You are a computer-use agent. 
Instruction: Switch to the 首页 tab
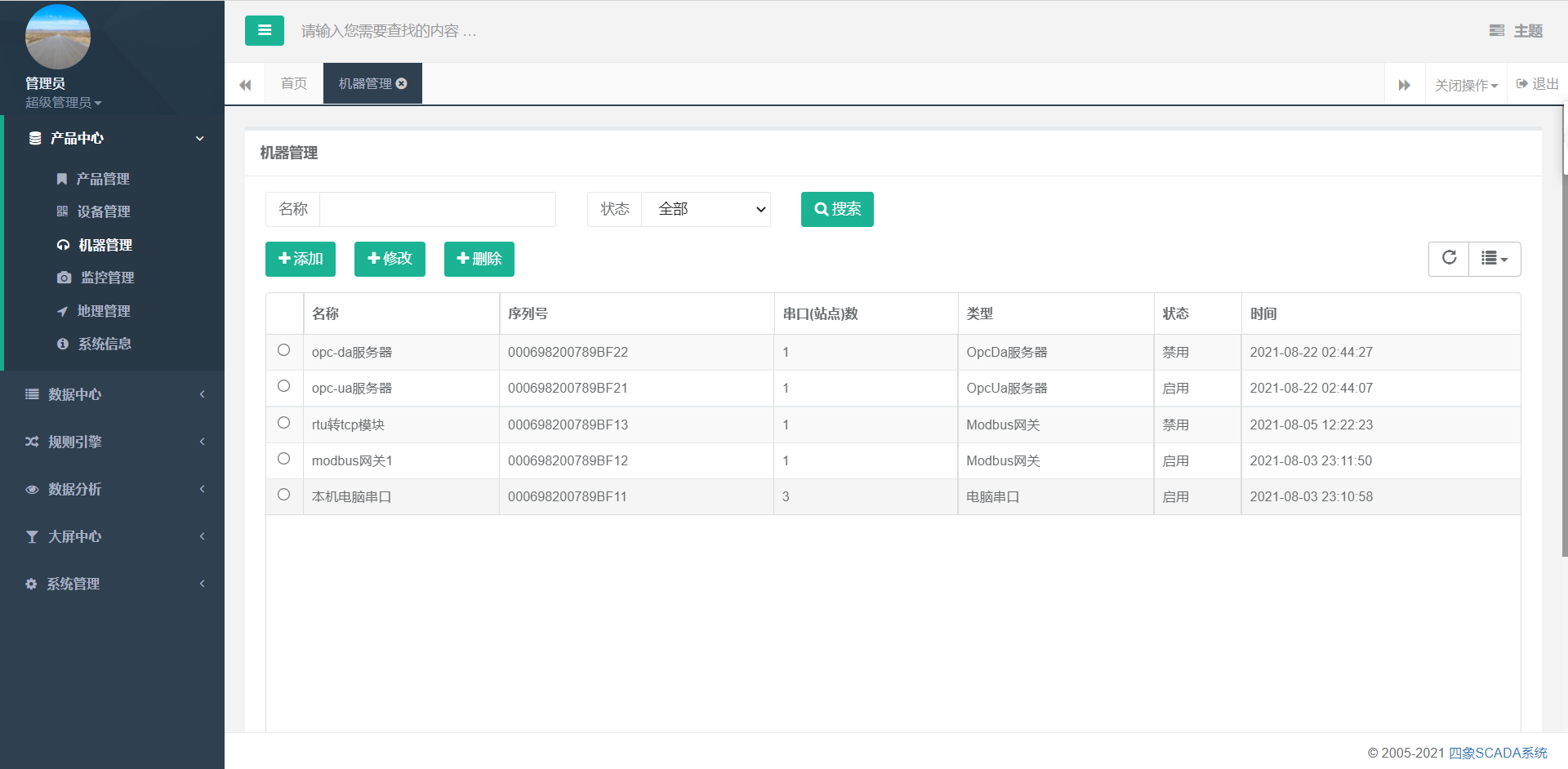[294, 84]
